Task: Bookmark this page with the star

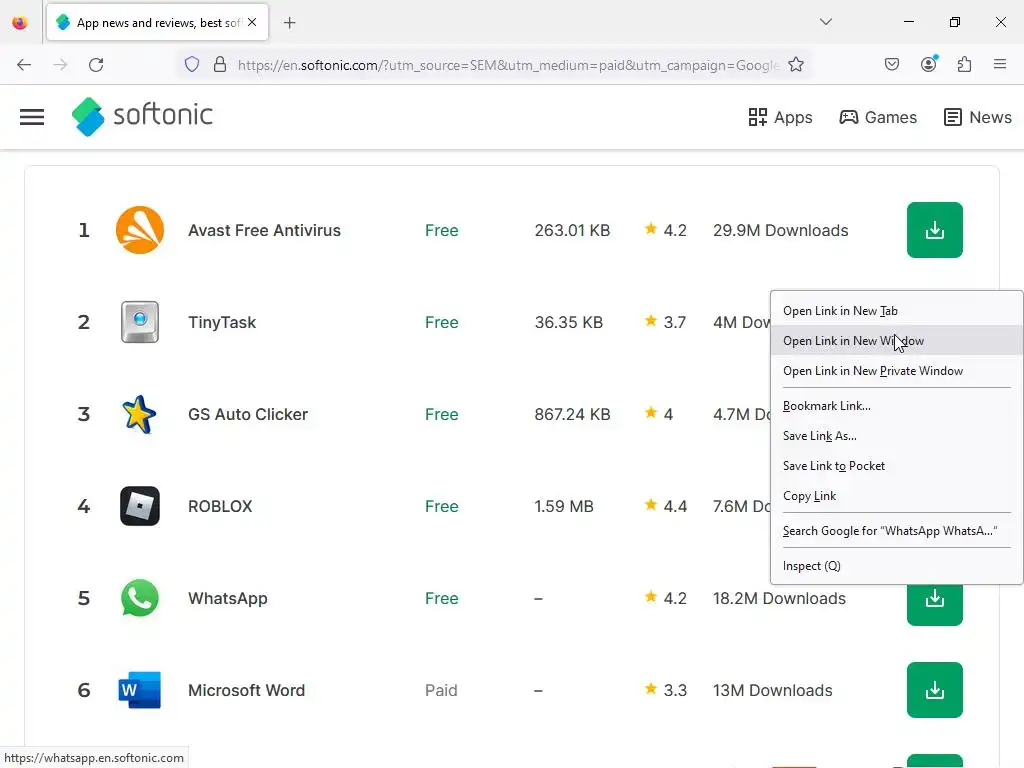Action: coord(795,65)
